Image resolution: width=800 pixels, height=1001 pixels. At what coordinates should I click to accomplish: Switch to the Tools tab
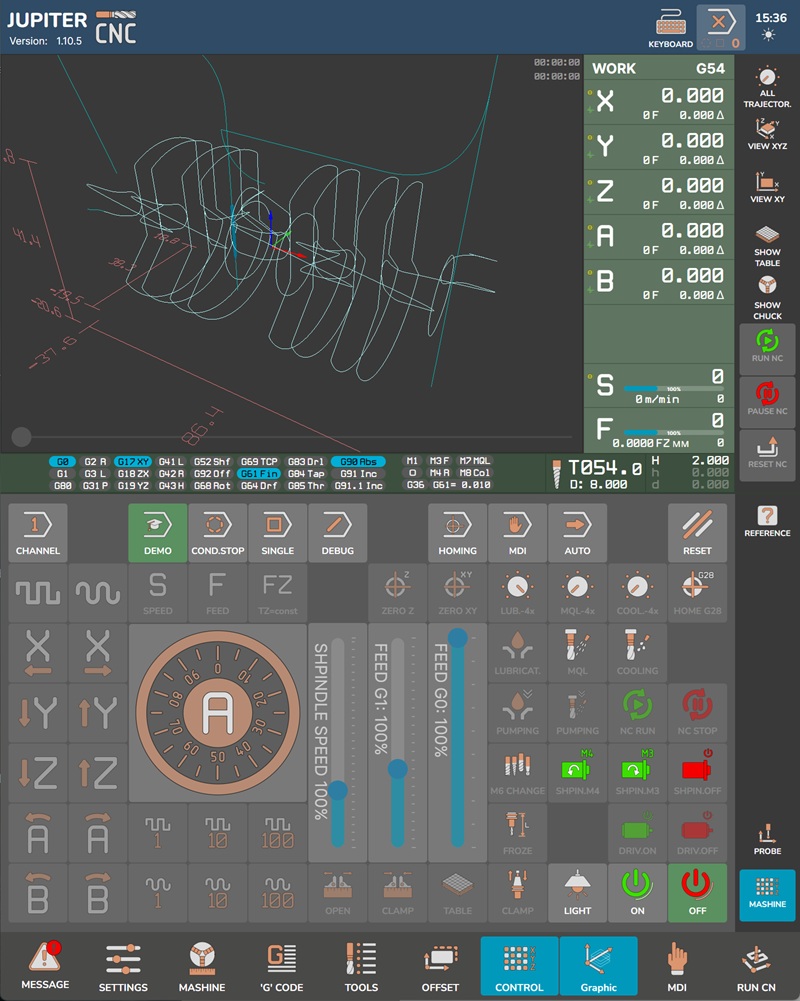(361, 966)
